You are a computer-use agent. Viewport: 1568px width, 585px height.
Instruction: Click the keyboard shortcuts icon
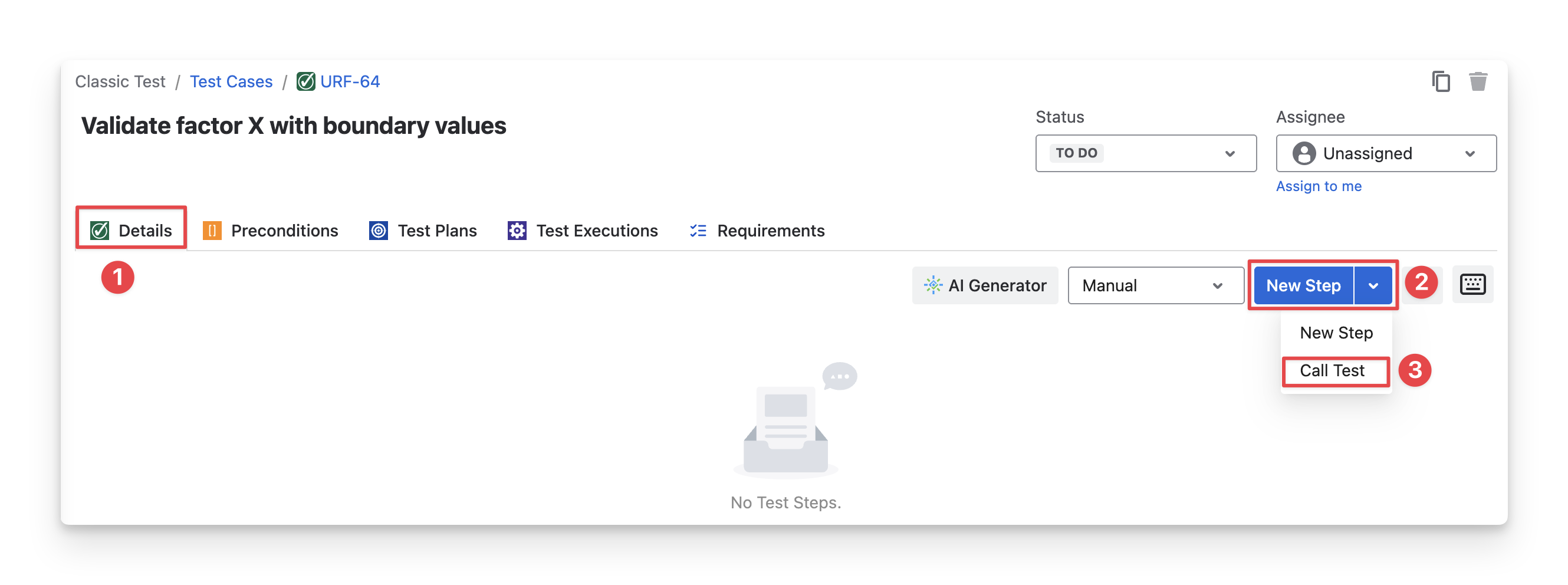[x=1472, y=284]
